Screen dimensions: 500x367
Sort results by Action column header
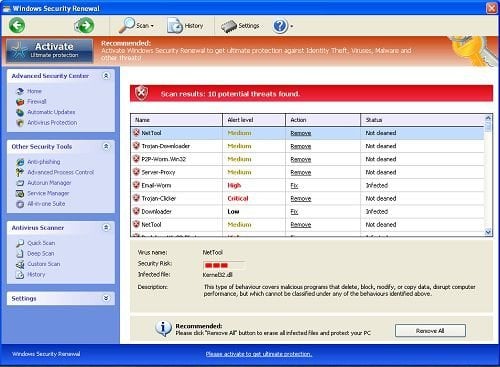(323, 120)
